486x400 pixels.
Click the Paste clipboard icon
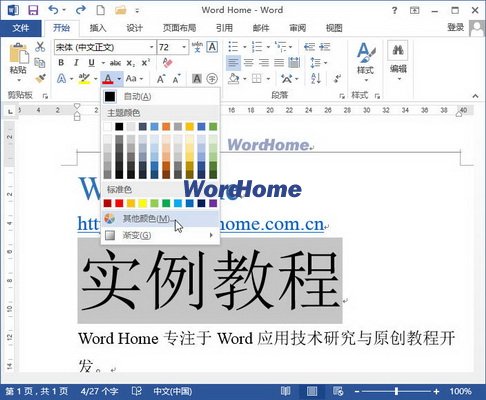(x=18, y=53)
